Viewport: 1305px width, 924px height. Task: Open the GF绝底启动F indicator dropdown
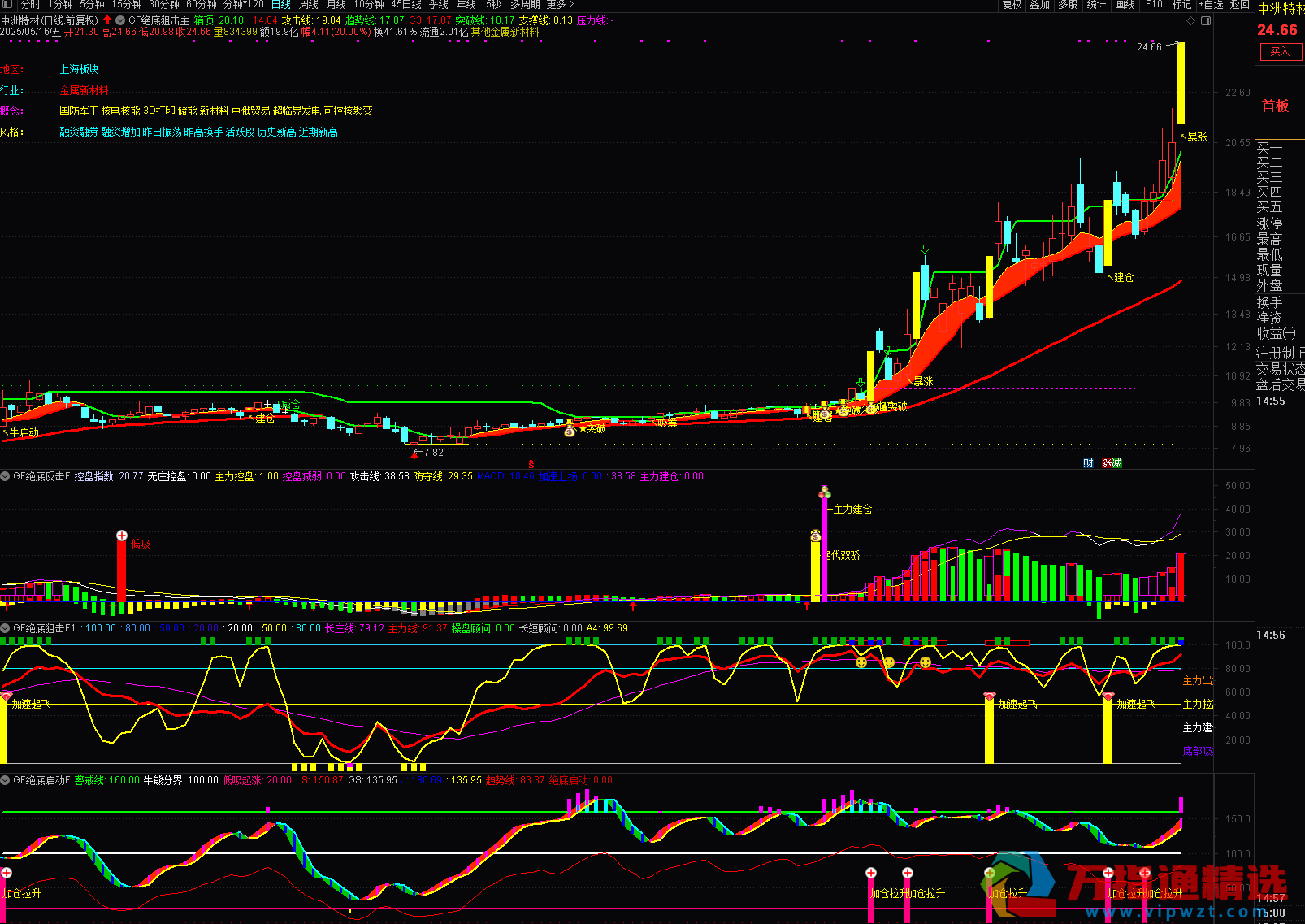(6, 780)
